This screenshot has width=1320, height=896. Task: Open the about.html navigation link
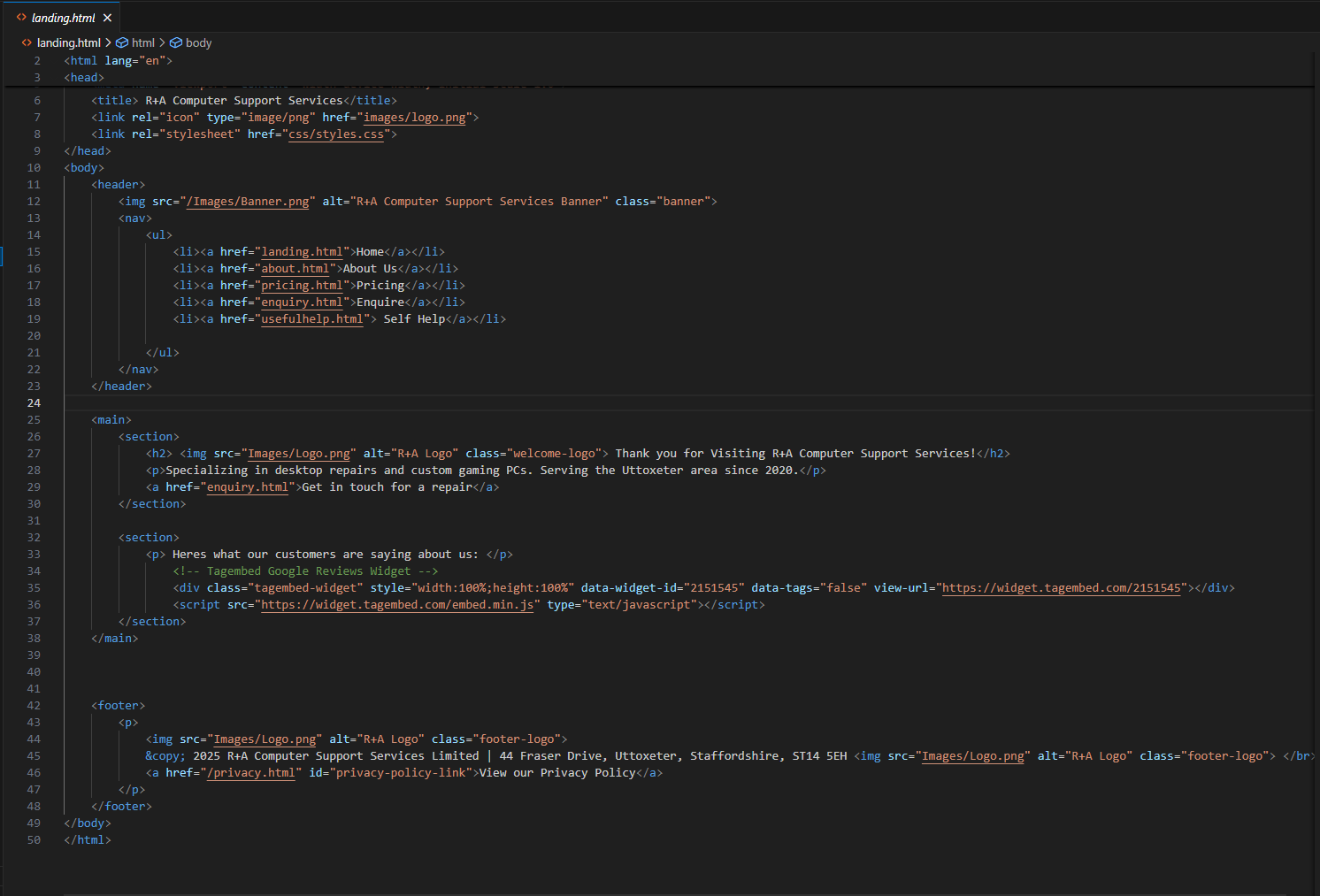click(x=295, y=268)
